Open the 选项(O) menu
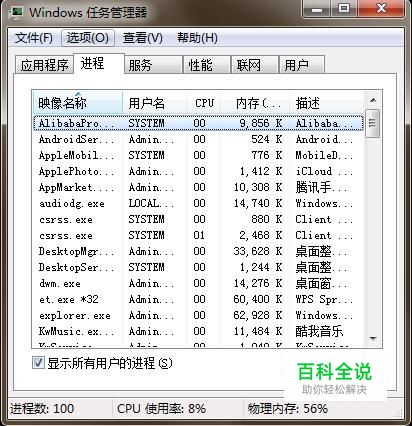Image resolution: width=412 pixels, height=426 pixels. [x=88, y=38]
